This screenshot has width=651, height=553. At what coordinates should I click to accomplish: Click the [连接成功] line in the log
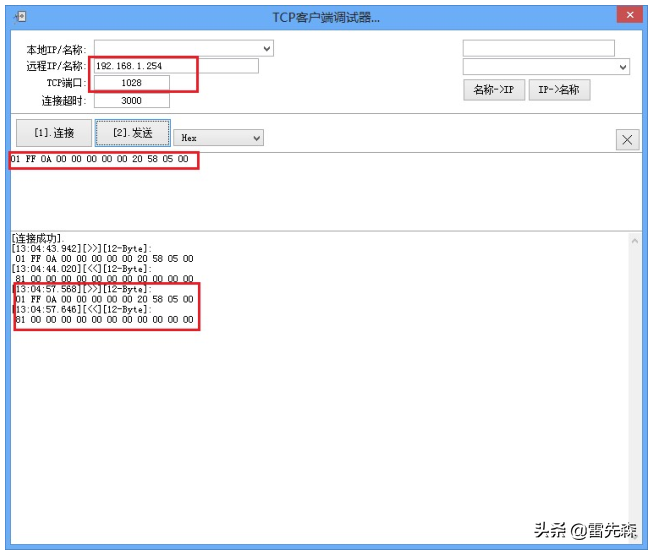tap(37, 238)
